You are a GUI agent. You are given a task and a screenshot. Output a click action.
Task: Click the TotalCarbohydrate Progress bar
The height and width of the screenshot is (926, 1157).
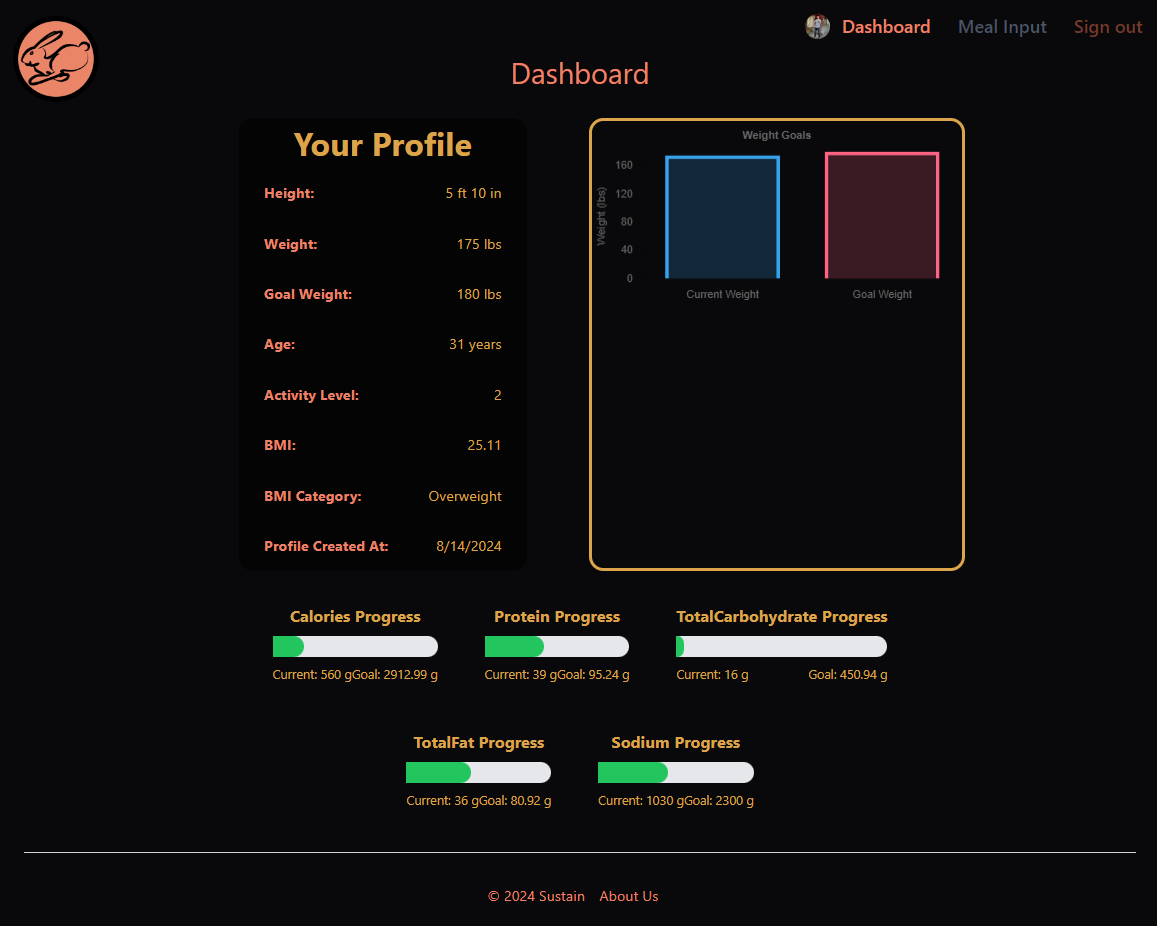[x=781, y=646]
